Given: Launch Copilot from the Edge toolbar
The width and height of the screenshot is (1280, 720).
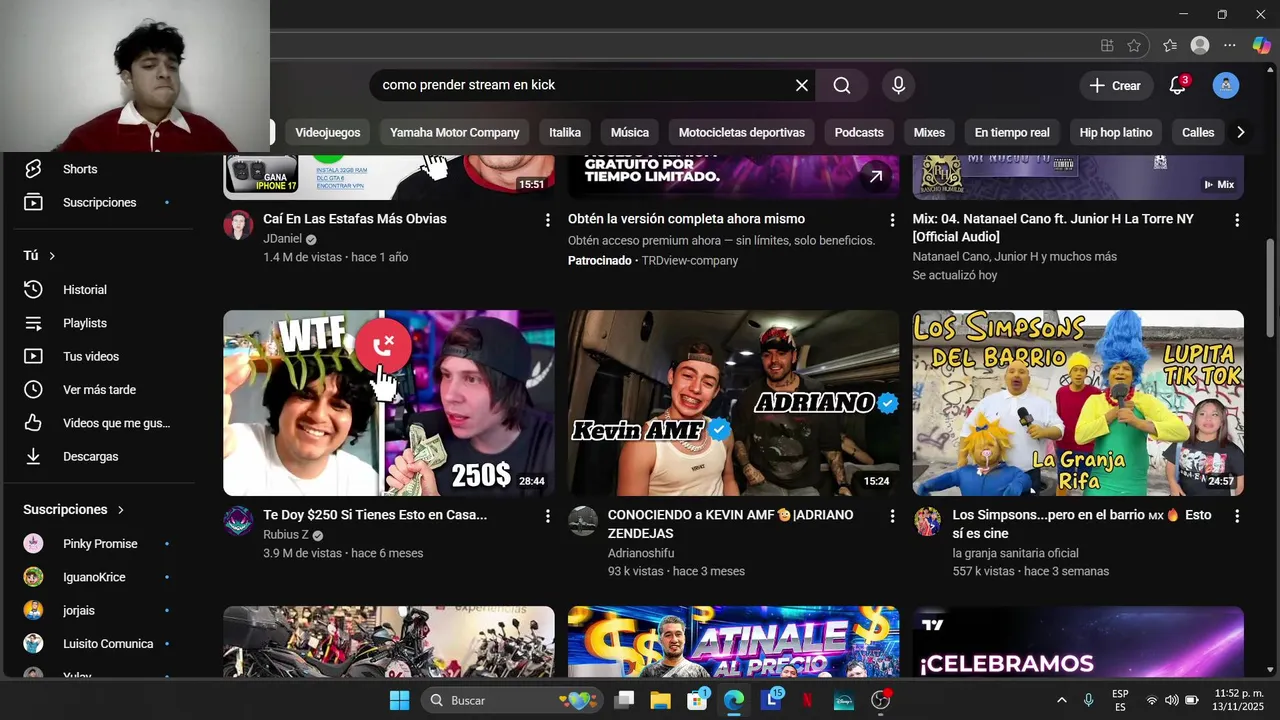Looking at the screenshot, I should coord(1261,45).
